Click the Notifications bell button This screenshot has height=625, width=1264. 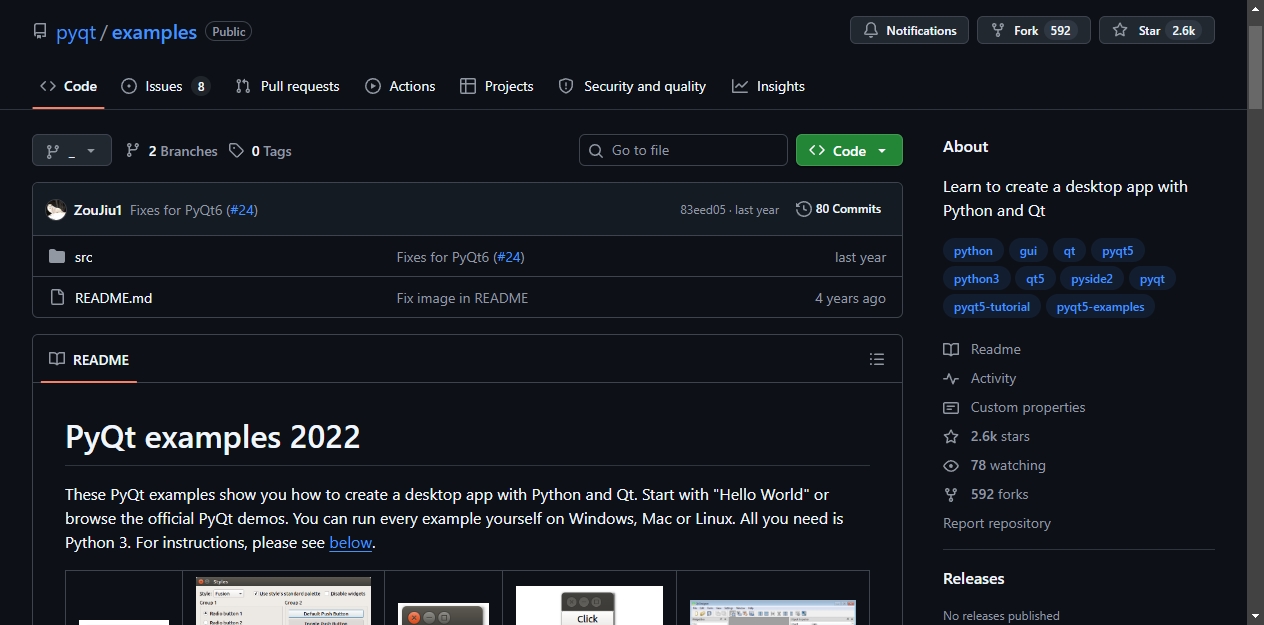[909, 30]
